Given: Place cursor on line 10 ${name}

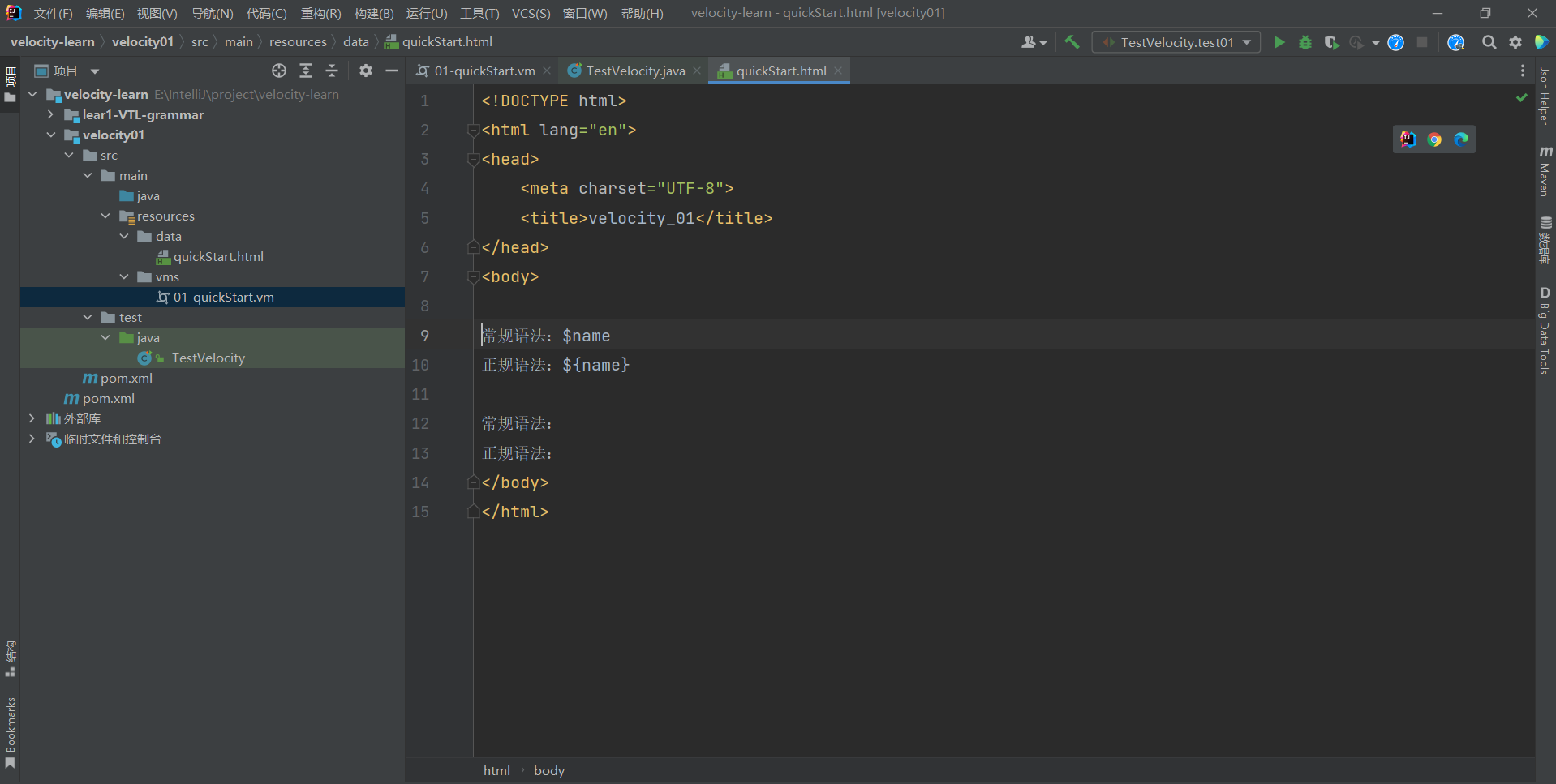Looking at the screenshot, I should coord(595,366).
